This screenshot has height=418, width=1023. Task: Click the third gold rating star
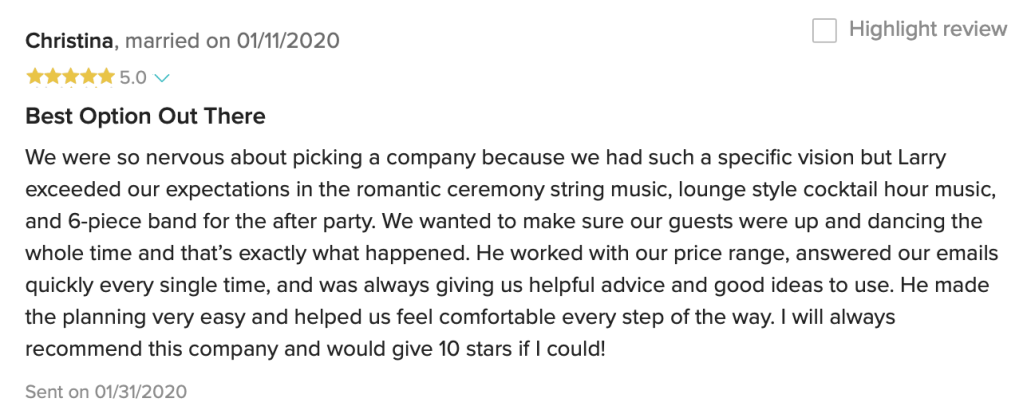click(x=70, y=76)
